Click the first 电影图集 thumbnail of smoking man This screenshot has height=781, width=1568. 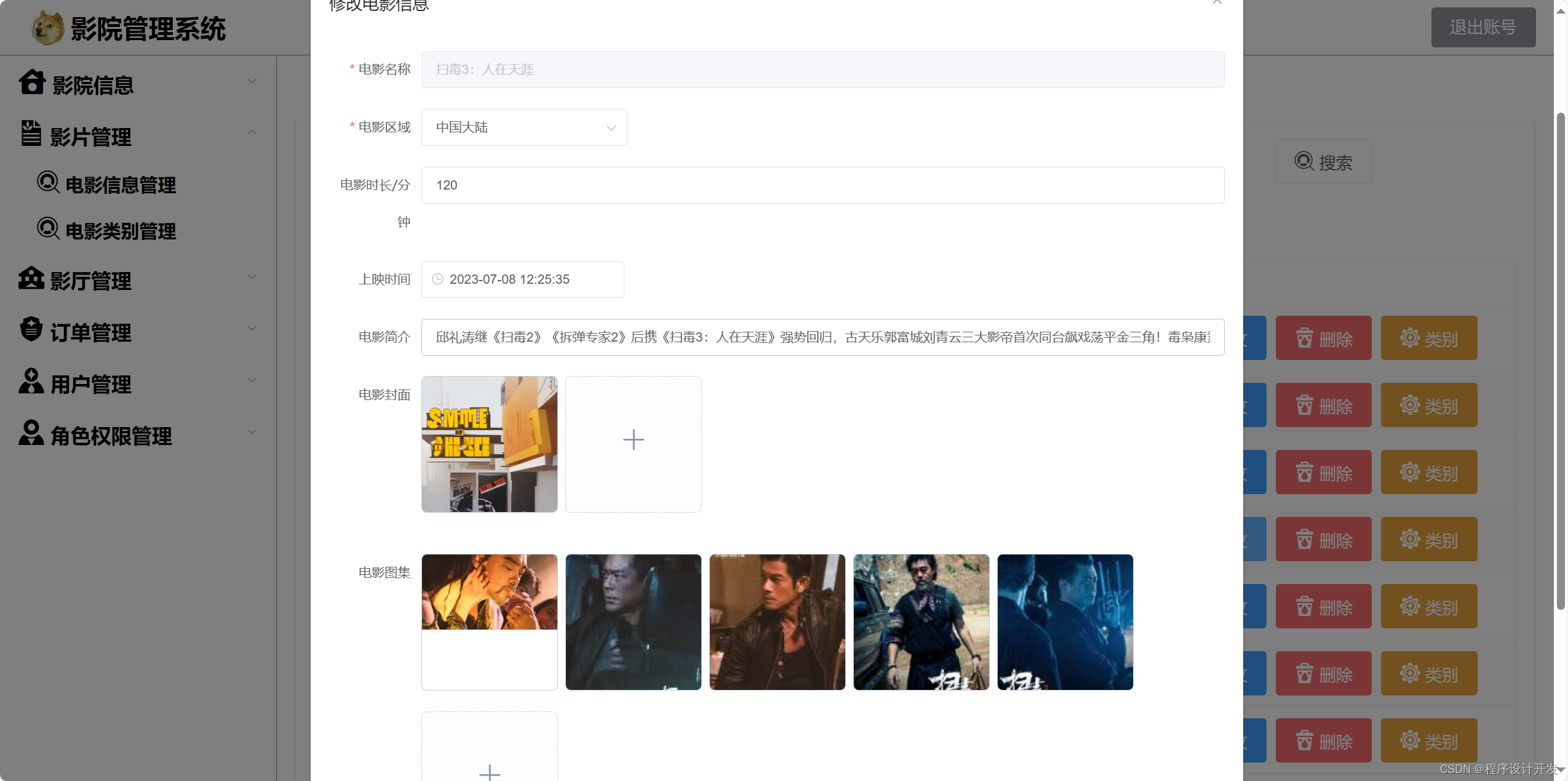point(489,622)
